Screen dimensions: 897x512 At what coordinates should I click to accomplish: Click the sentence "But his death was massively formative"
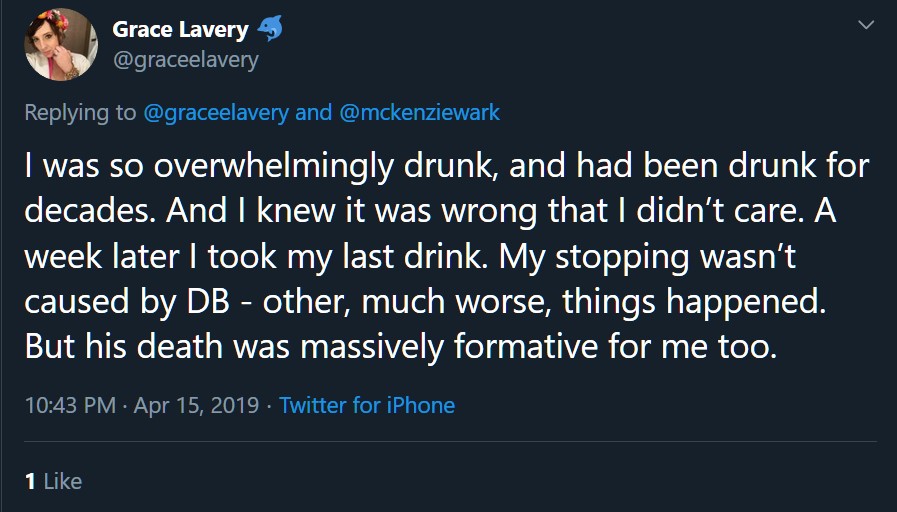[x=401, y=347]
